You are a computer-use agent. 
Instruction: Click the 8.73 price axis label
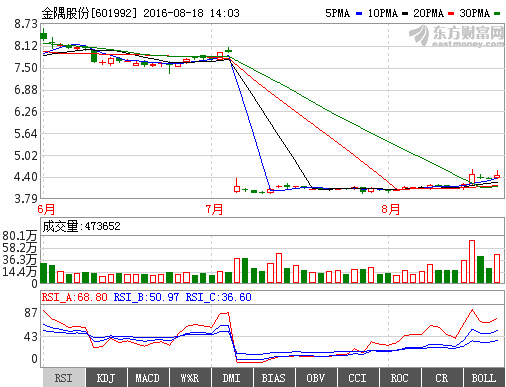(26, 24)
